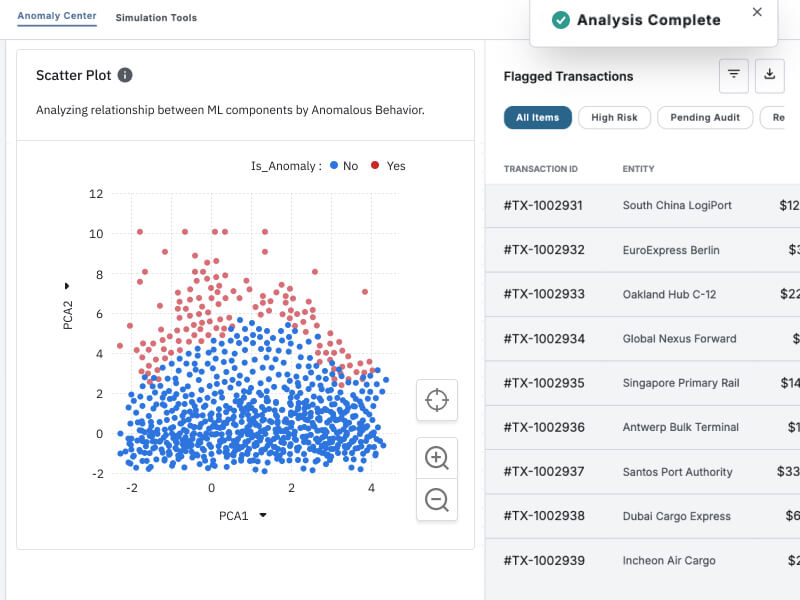Open transaction #TX-1002933
The width and height of the screenshot is (800, 600).
click(544, 294)
